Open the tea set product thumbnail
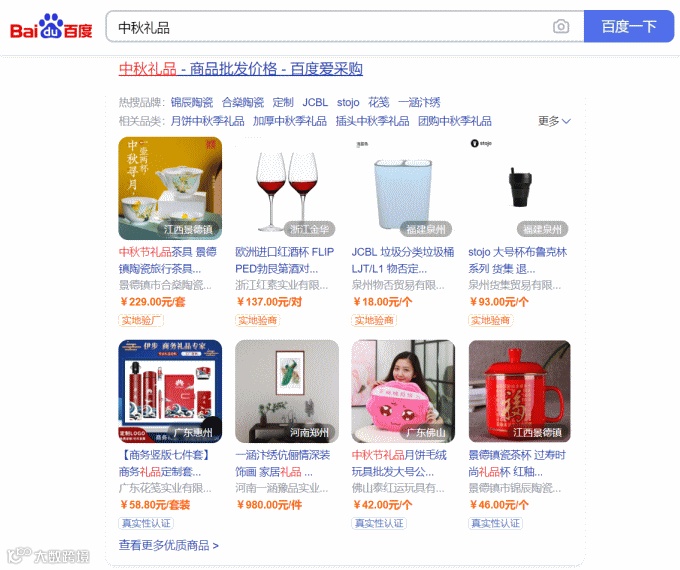This screenshot has width=680, height=570. click(x=170, y=188)
